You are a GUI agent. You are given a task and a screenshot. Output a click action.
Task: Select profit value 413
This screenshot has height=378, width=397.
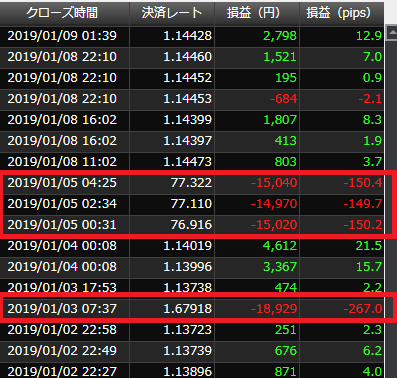(x=286, y=140)
